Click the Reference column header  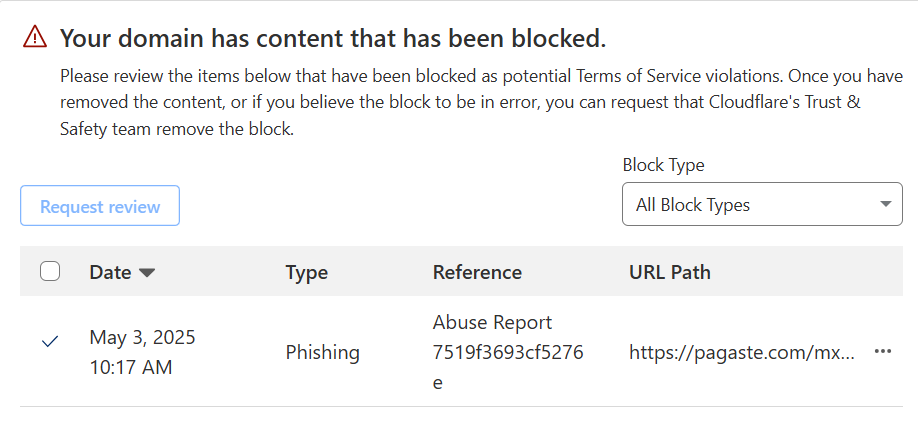477,272
